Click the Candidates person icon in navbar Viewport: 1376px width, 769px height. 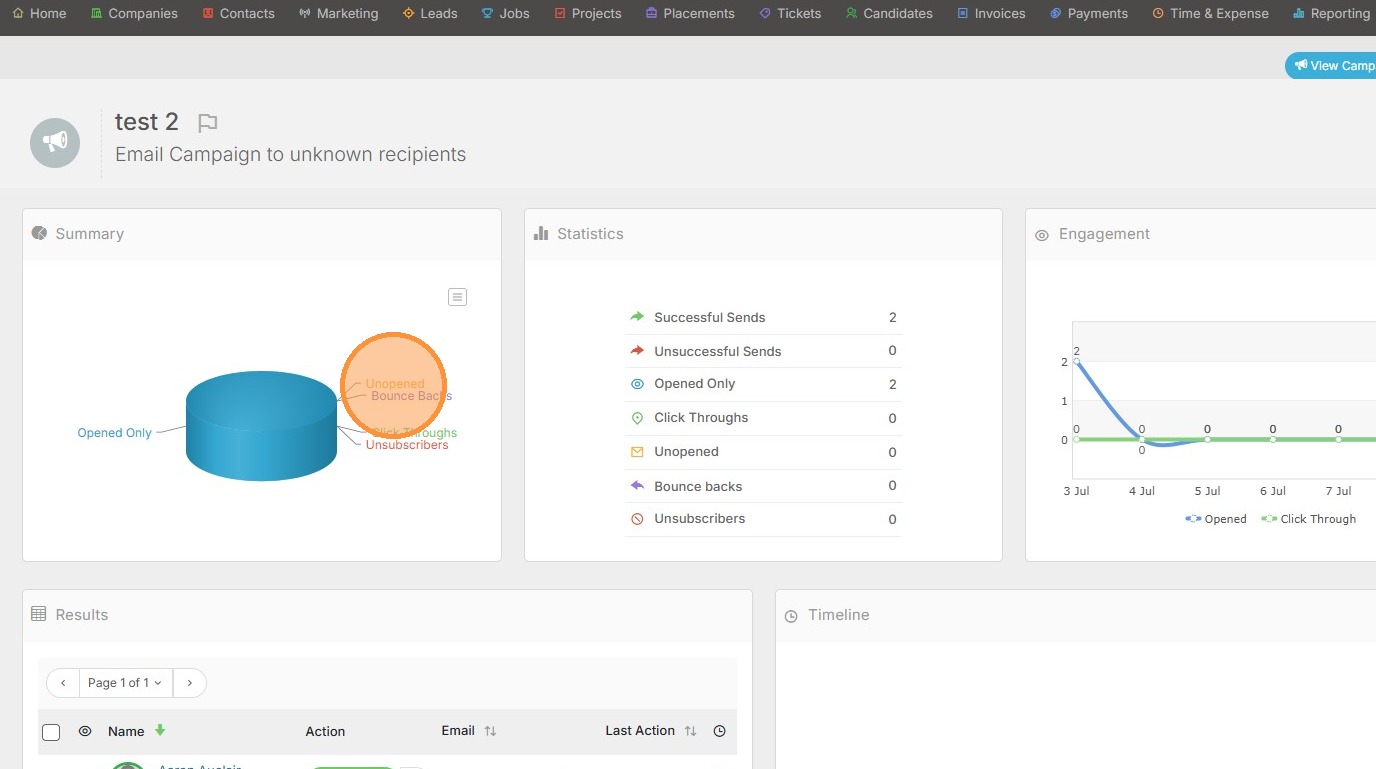[851, 13]
